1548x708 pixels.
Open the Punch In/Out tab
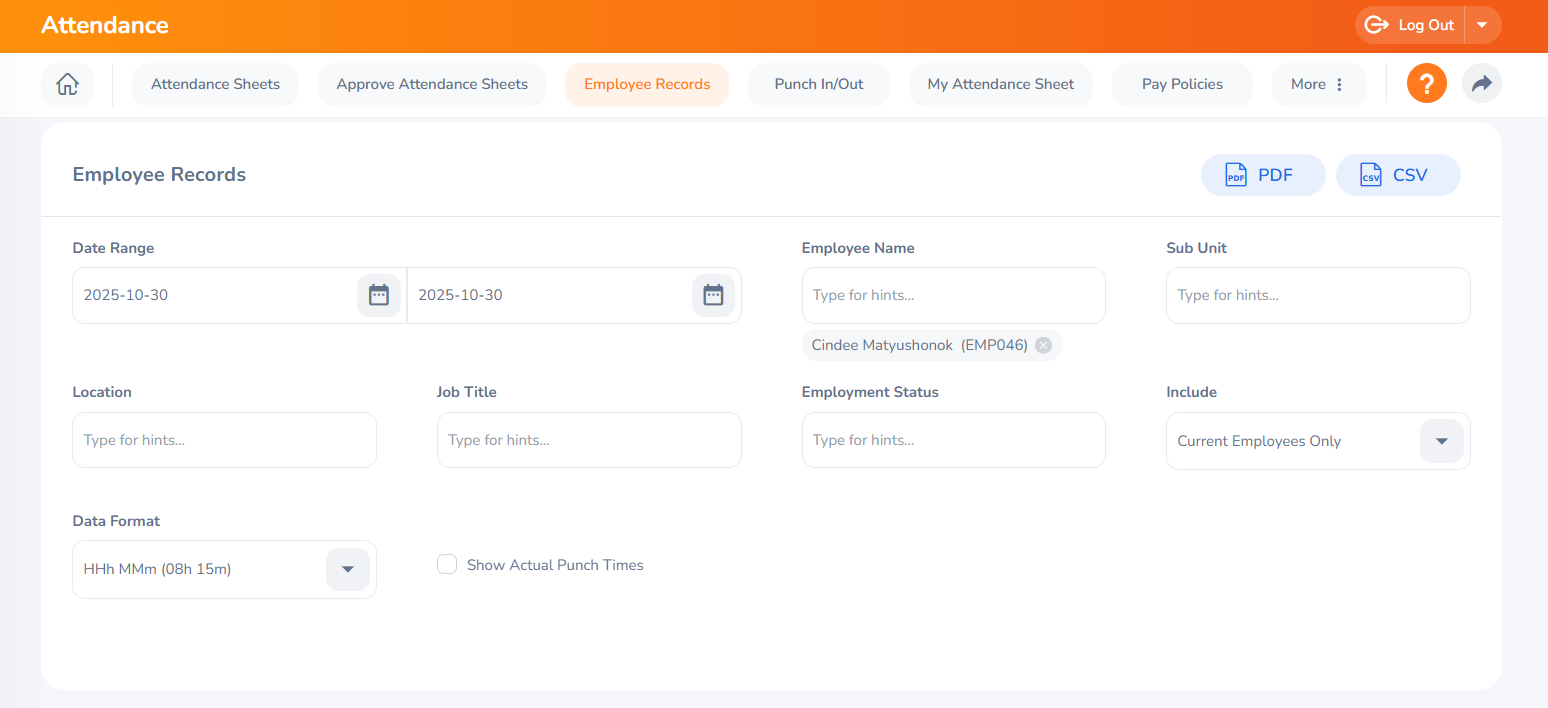(818, 84)
